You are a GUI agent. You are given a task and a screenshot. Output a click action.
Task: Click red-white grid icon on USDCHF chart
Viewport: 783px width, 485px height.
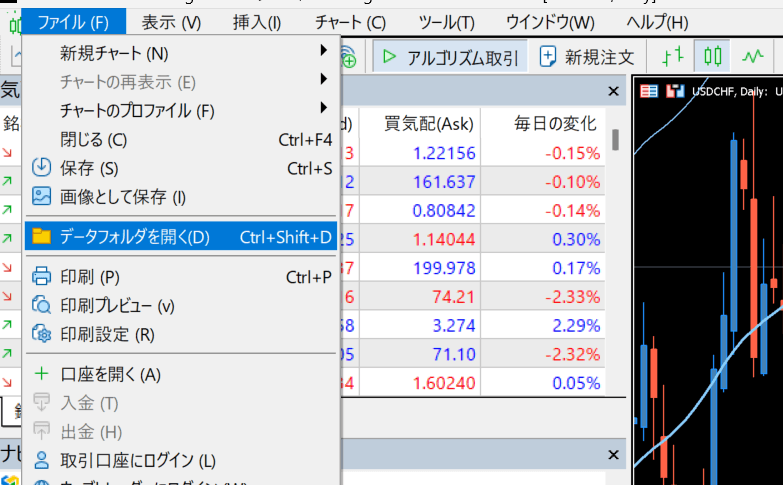tap(649, 91)
